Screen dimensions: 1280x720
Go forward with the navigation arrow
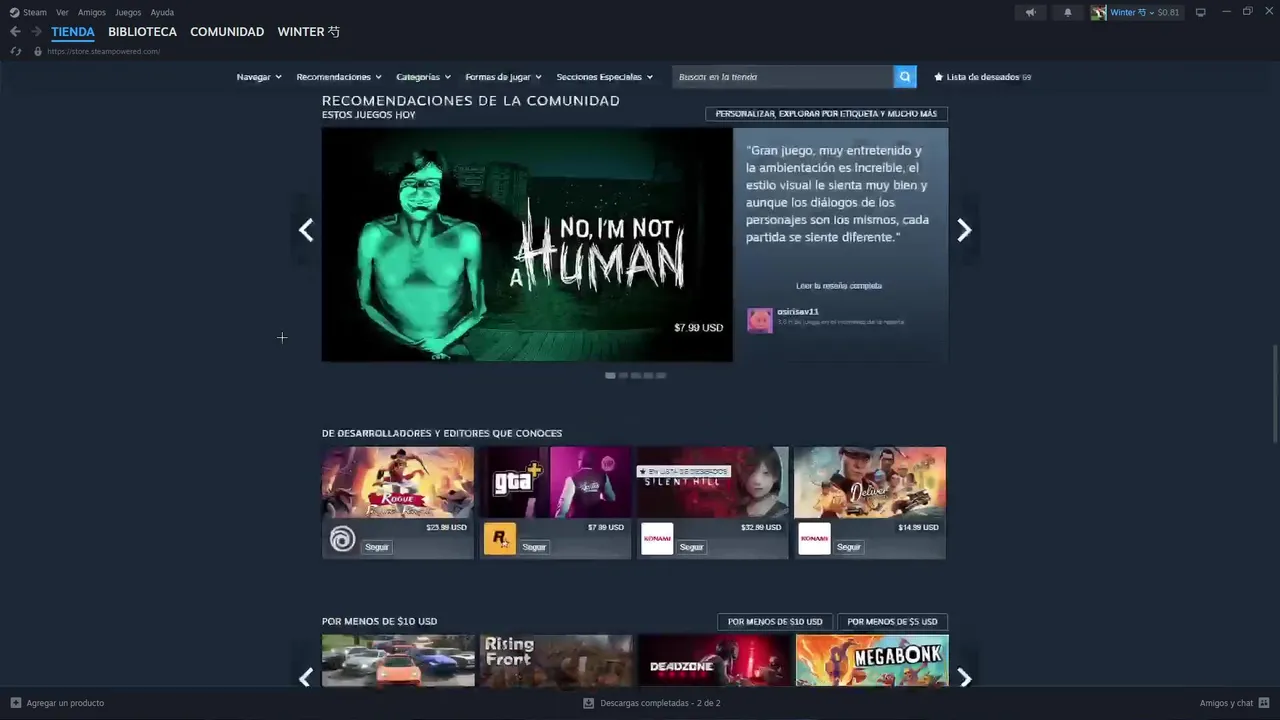[x=36, y=32]
